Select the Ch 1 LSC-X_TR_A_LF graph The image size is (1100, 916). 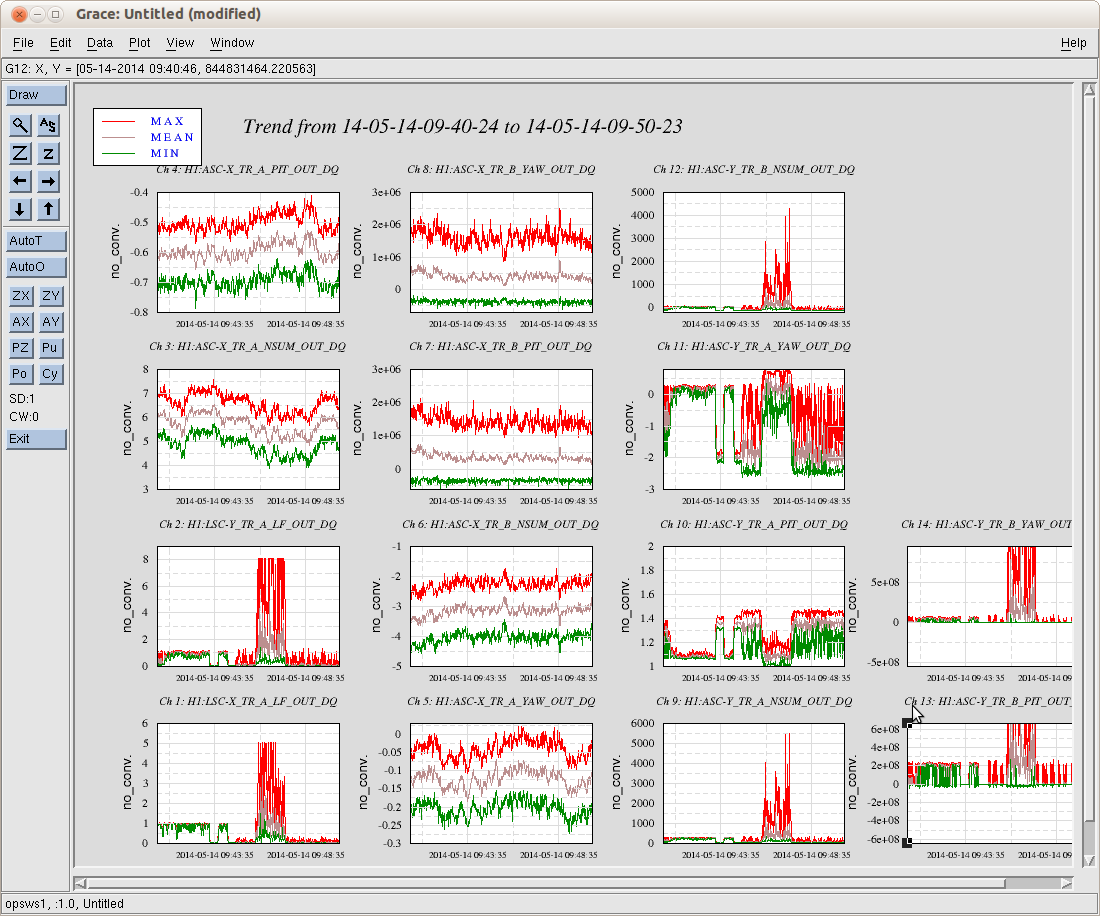[248, 783]
